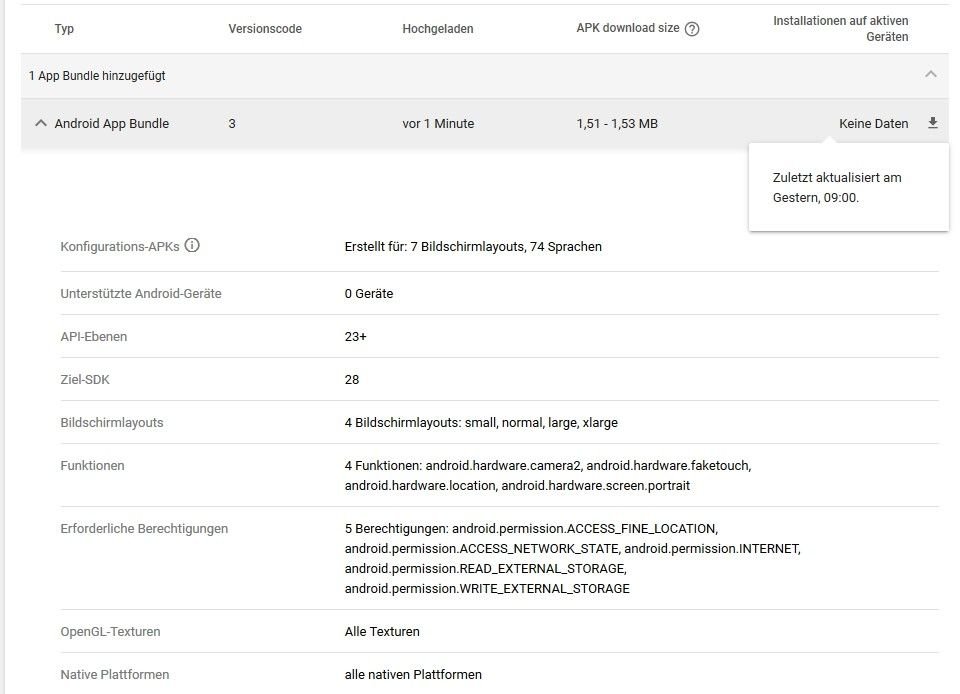Open Konfigurations-APKs info icon
This screenshot has height=694, width=960.
[x=192, y=245]
